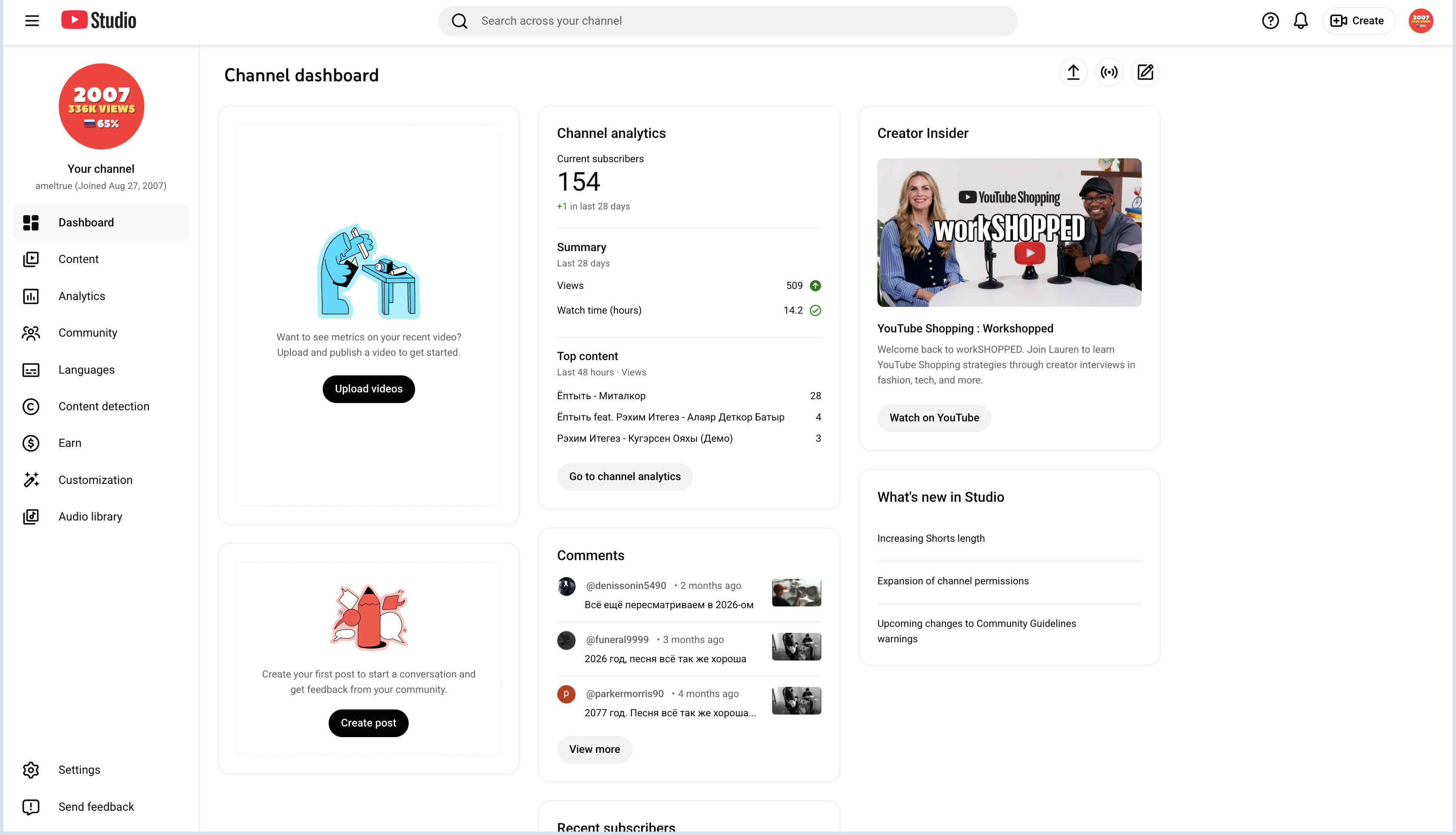1456x835 pixels.
Task: Focus the Search across your channel field
Action: [728, 21]
